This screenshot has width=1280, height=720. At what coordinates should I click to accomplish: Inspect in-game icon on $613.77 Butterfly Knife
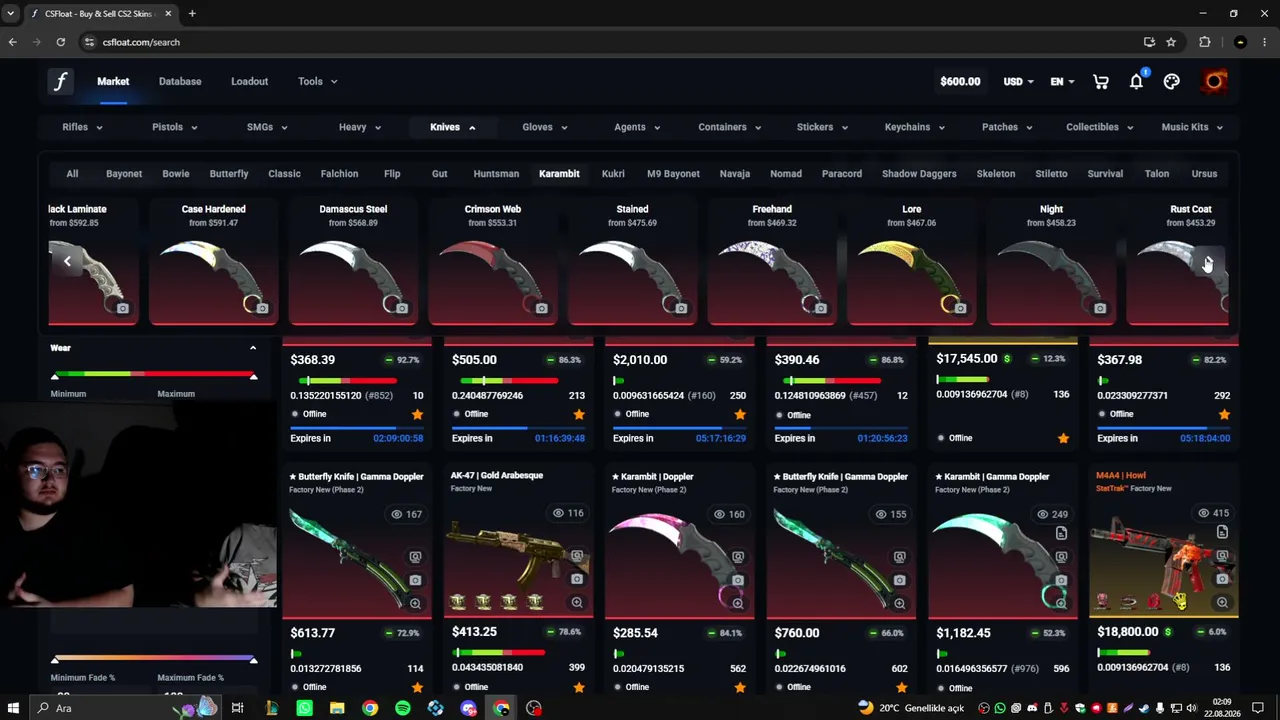(415, 557)
